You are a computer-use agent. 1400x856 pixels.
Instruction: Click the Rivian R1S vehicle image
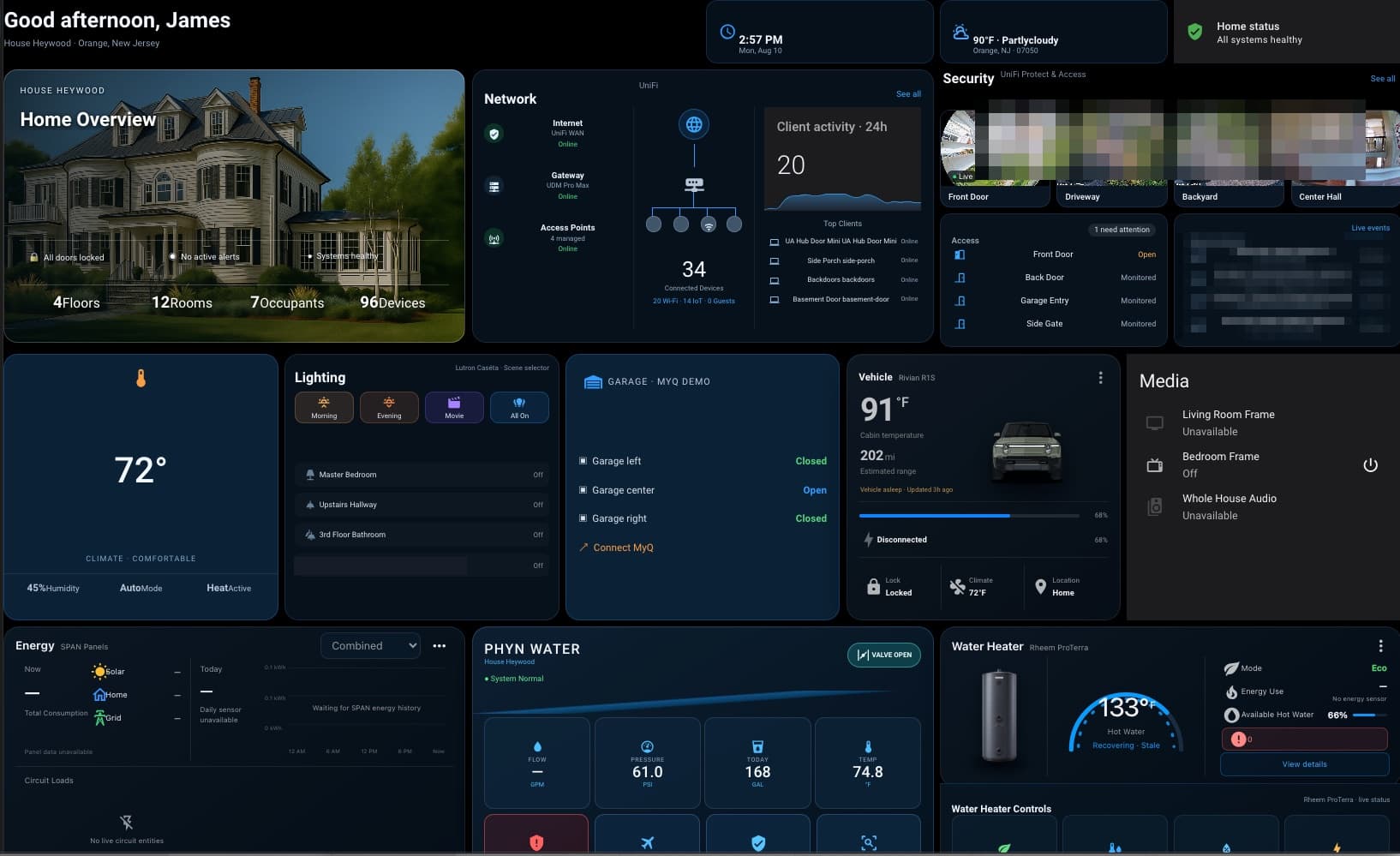(1026, 451)
